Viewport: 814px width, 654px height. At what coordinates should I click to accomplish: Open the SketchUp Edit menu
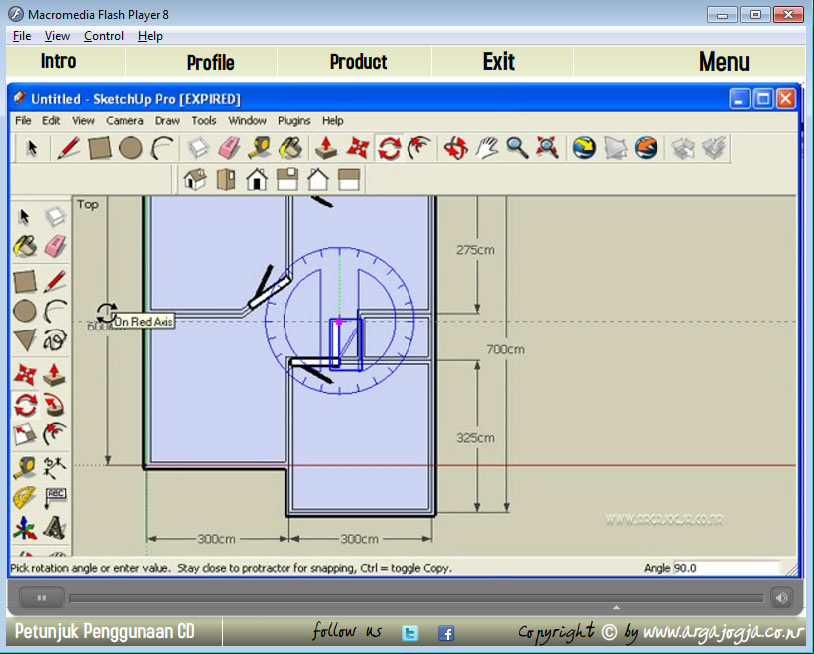tap(51, 121)
